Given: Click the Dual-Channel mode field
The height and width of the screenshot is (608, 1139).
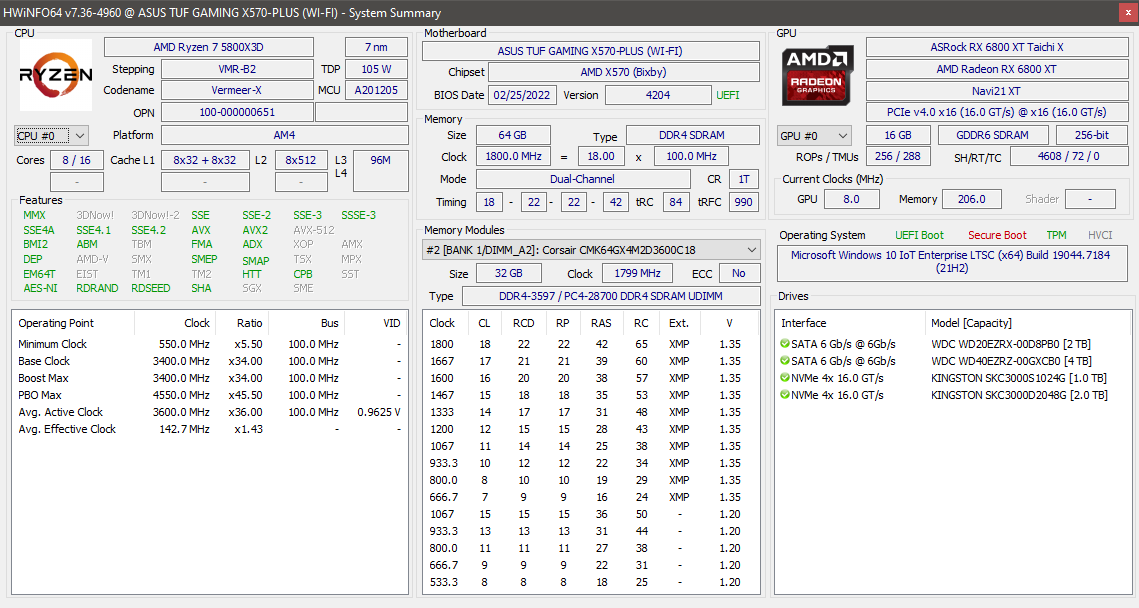Looking at the screenshot, I should point(583,179).
